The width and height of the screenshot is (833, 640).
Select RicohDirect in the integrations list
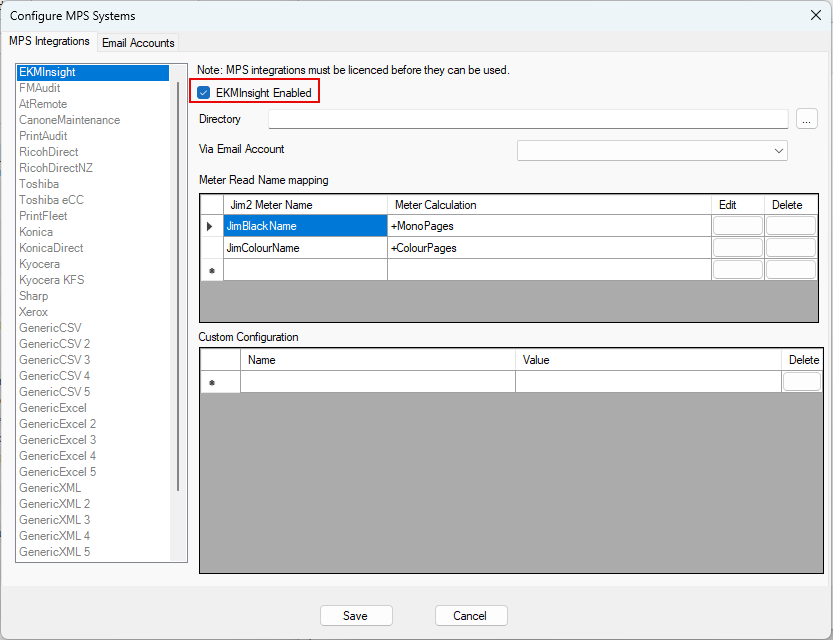pos(93,152)
